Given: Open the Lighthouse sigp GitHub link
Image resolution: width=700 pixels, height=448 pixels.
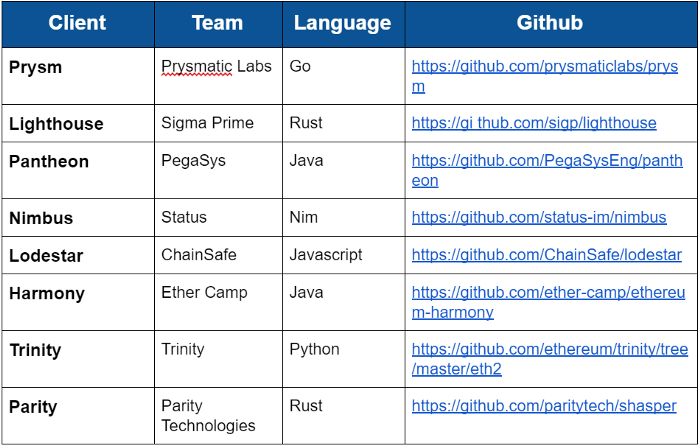Looking at the screenshot, I should (x=534, y=123).
